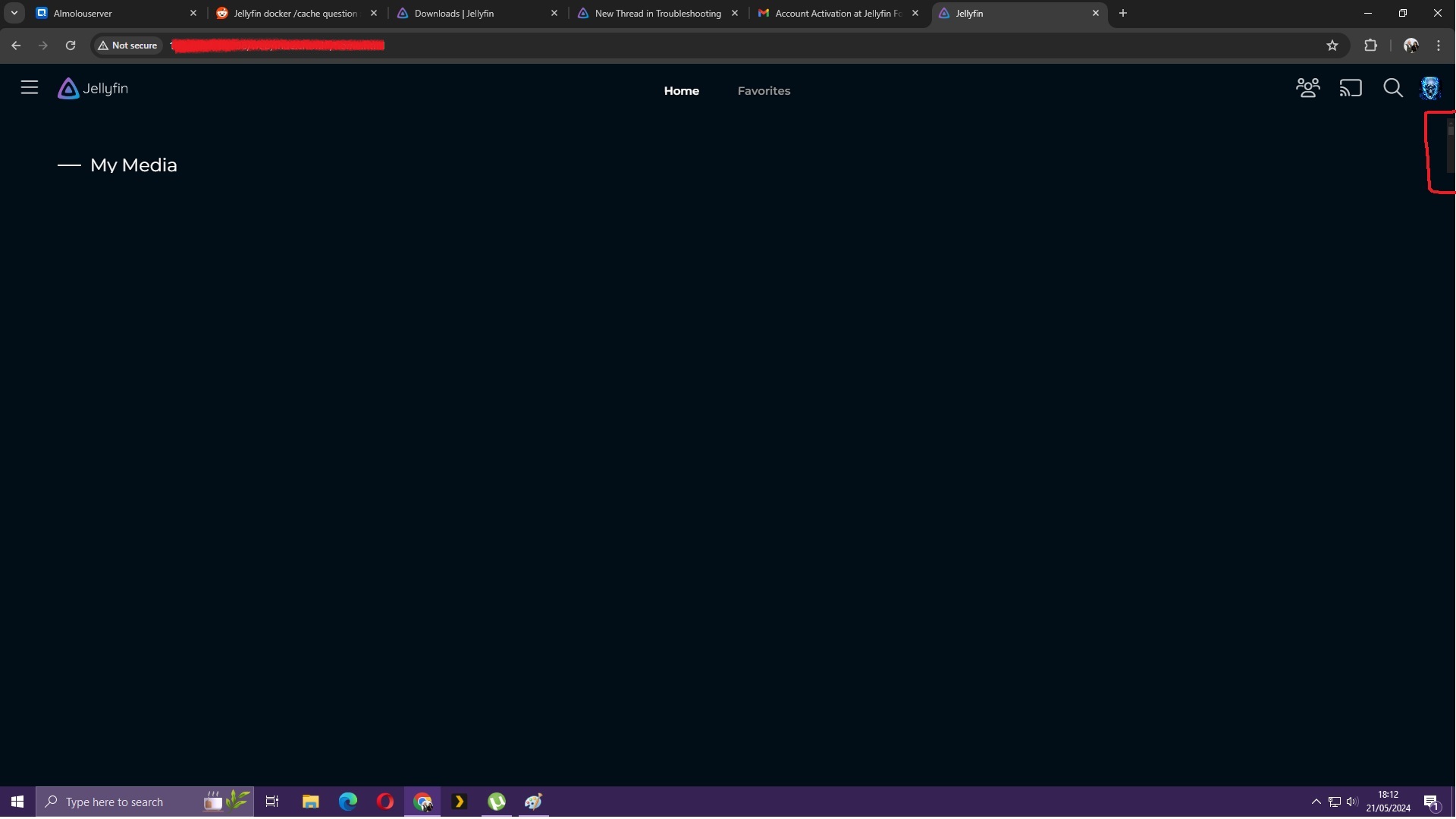Switch to the Favorites tab
Image resolution: width=1456 pixels, height=819 pixels.
(x=764, y=91)
